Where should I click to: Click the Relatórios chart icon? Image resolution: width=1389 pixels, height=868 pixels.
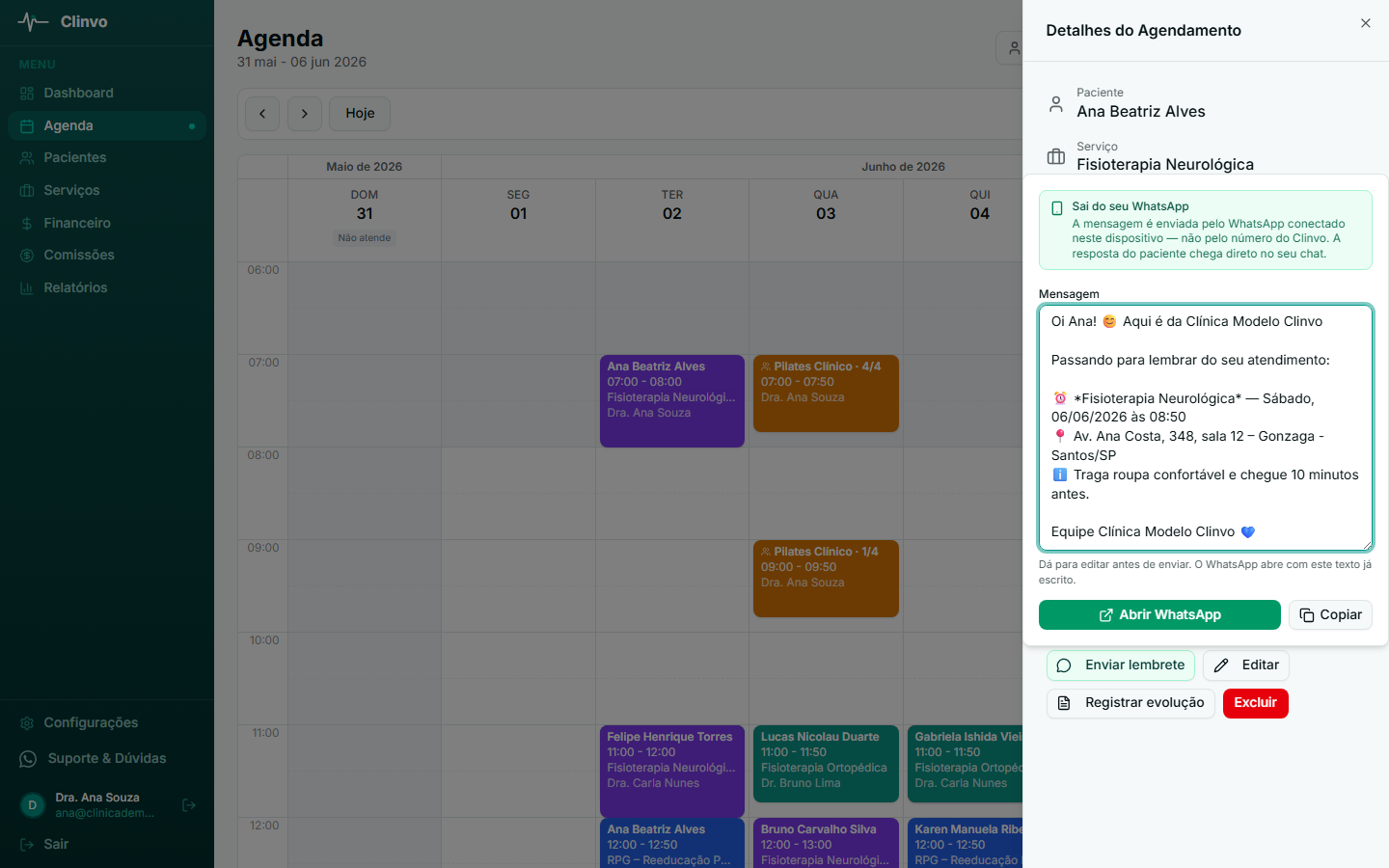(27, 287)
